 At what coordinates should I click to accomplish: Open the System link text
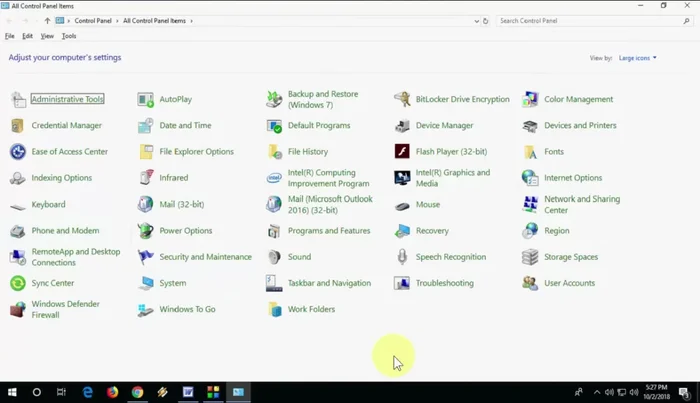pos(173,283)
